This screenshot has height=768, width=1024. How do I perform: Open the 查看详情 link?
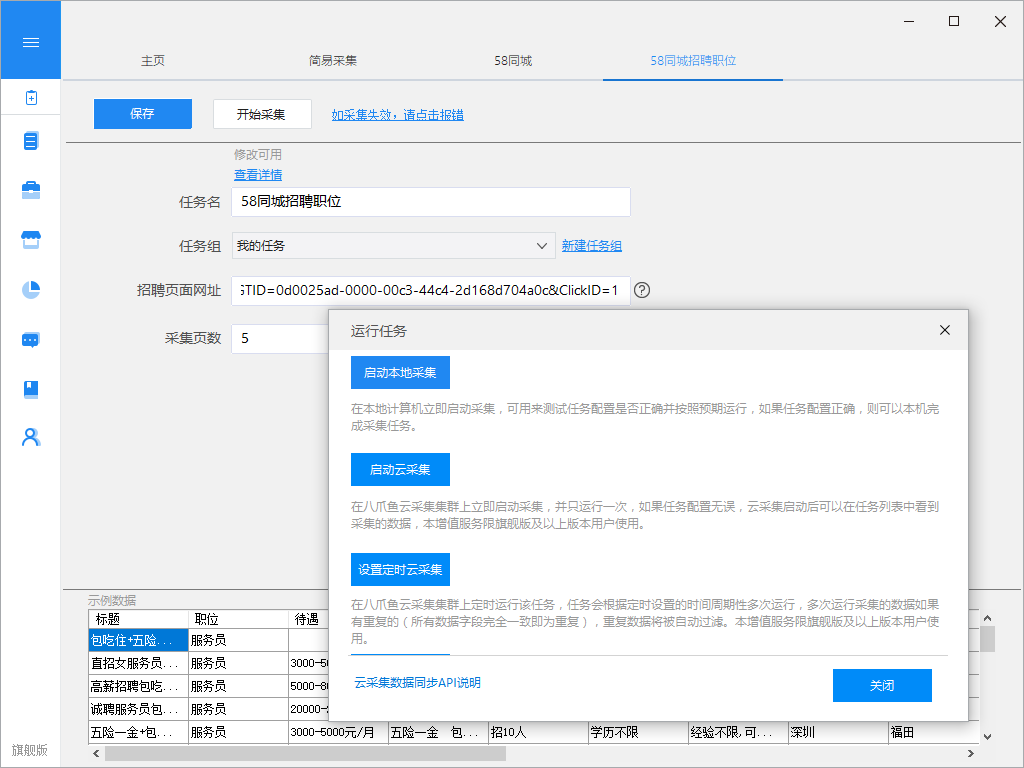point(258,175)
